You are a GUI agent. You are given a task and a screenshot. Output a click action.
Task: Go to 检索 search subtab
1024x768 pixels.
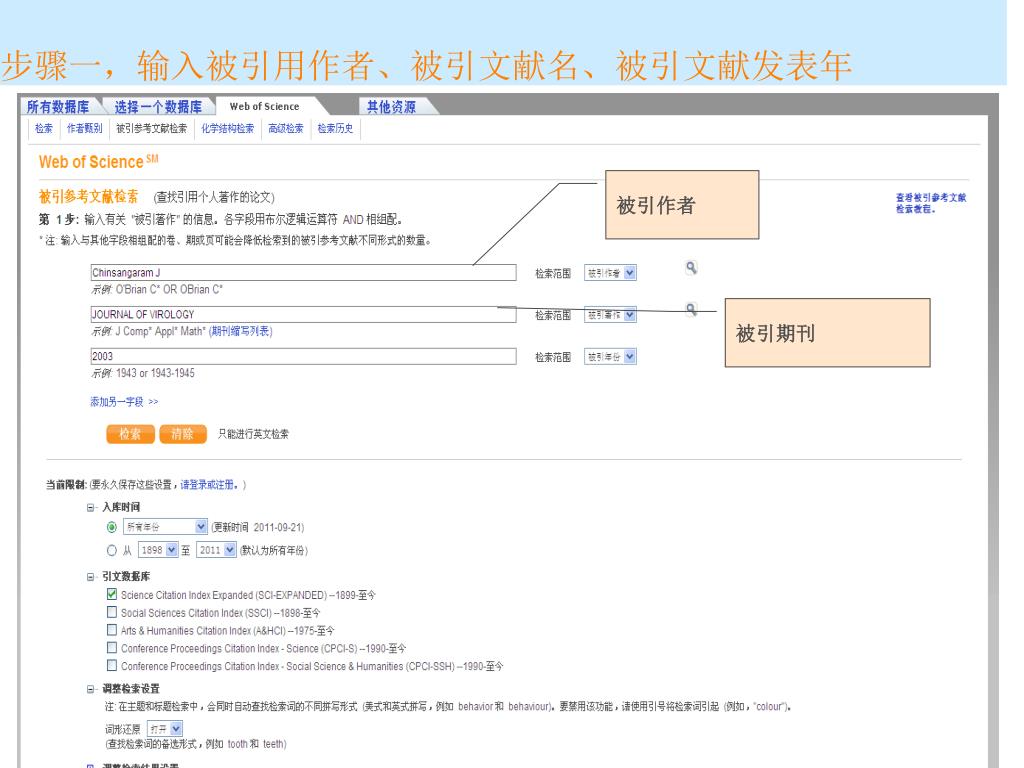[x=44, y=128]
